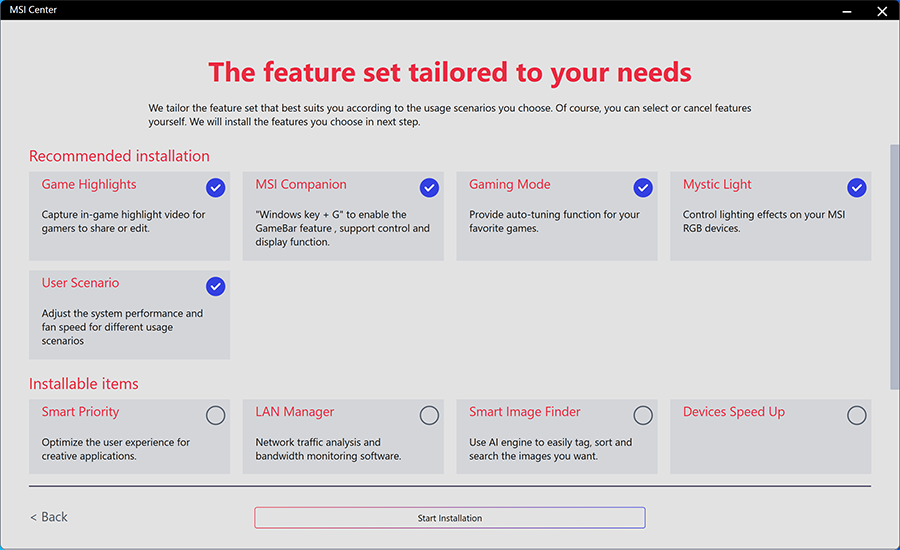900x550 pixels.
Task: Uncheck the User Scenario feature
Action: click(x=215, y=286)
